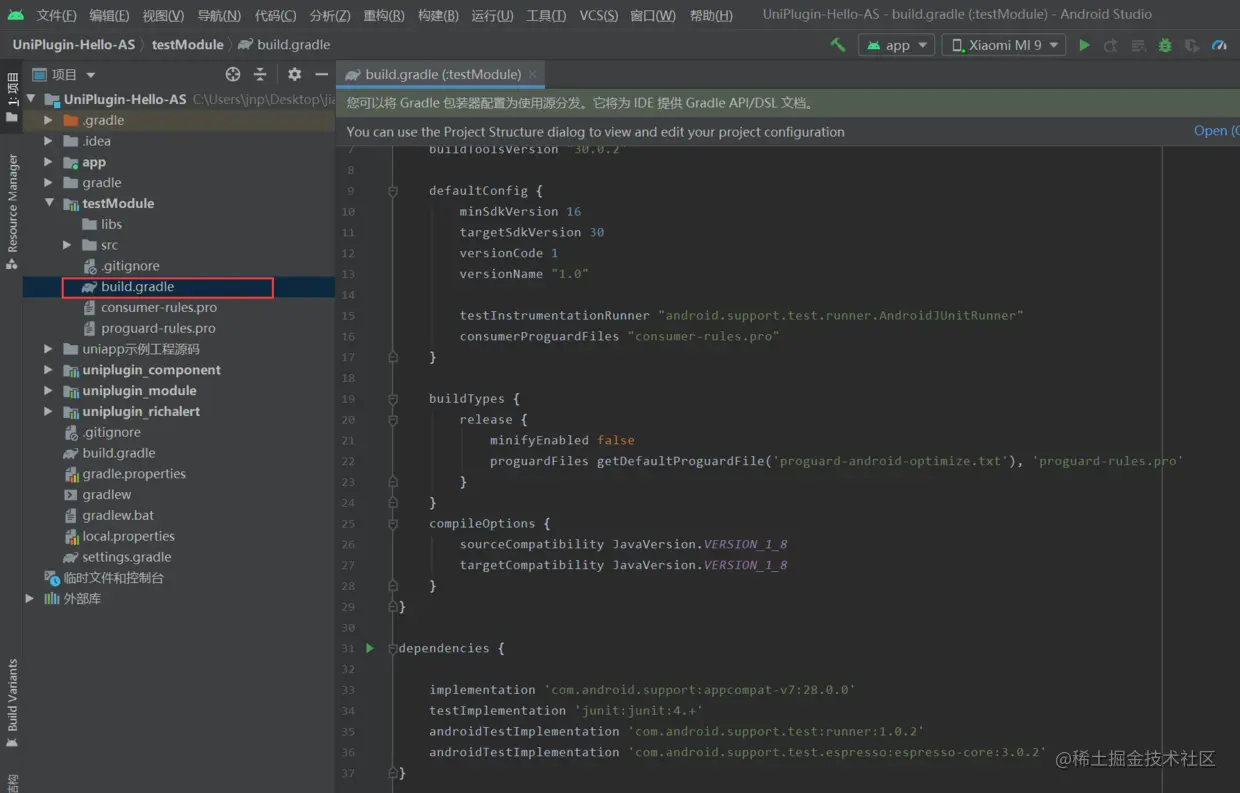Open the VCS(S) menu
This screenshot has height=793, width=1240.
pyautogui.click(x=599, y=15)
